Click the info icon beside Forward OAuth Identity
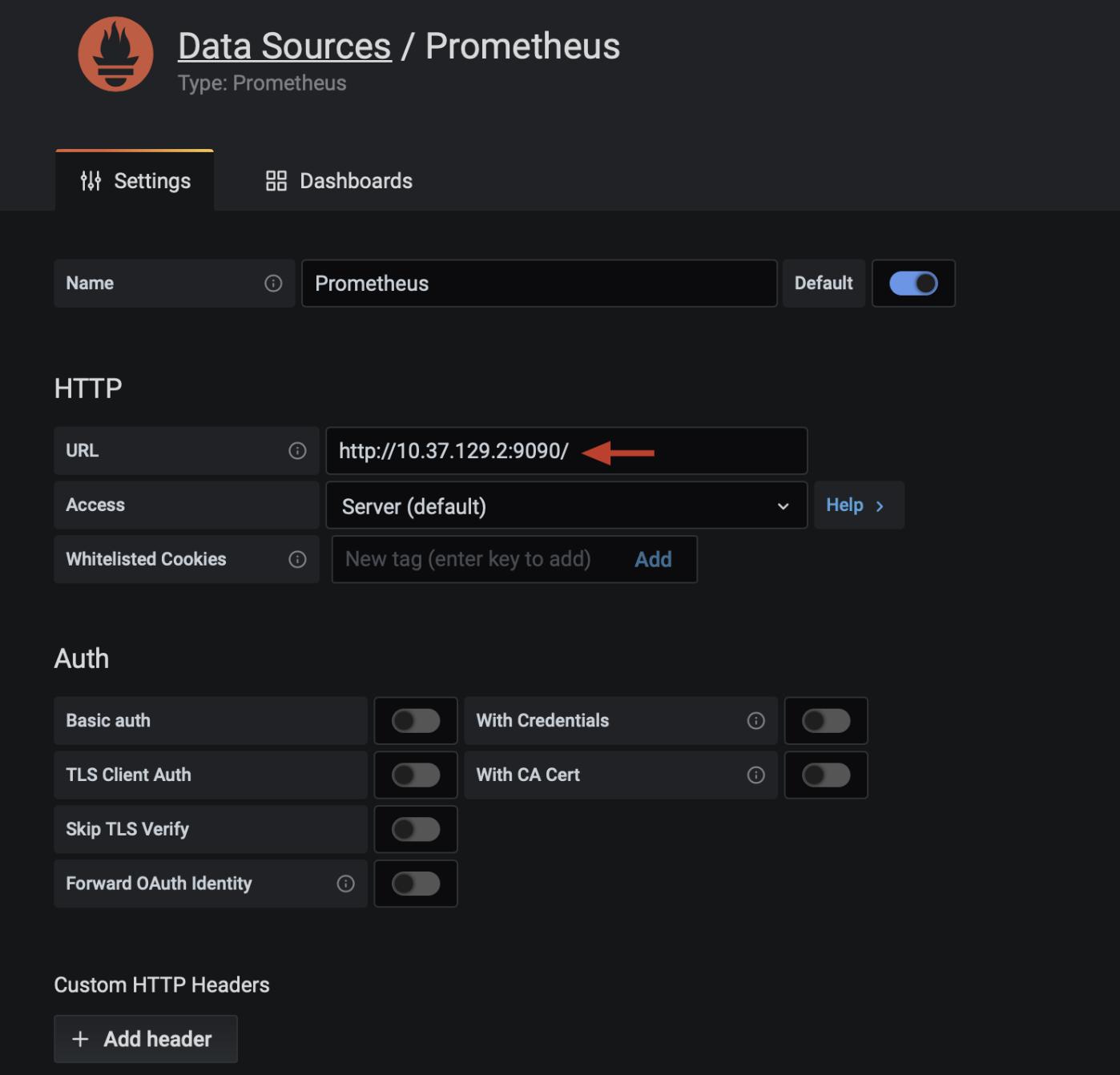The height and width of the screenshot is (1075, 1120). click(x=345, y=884)
